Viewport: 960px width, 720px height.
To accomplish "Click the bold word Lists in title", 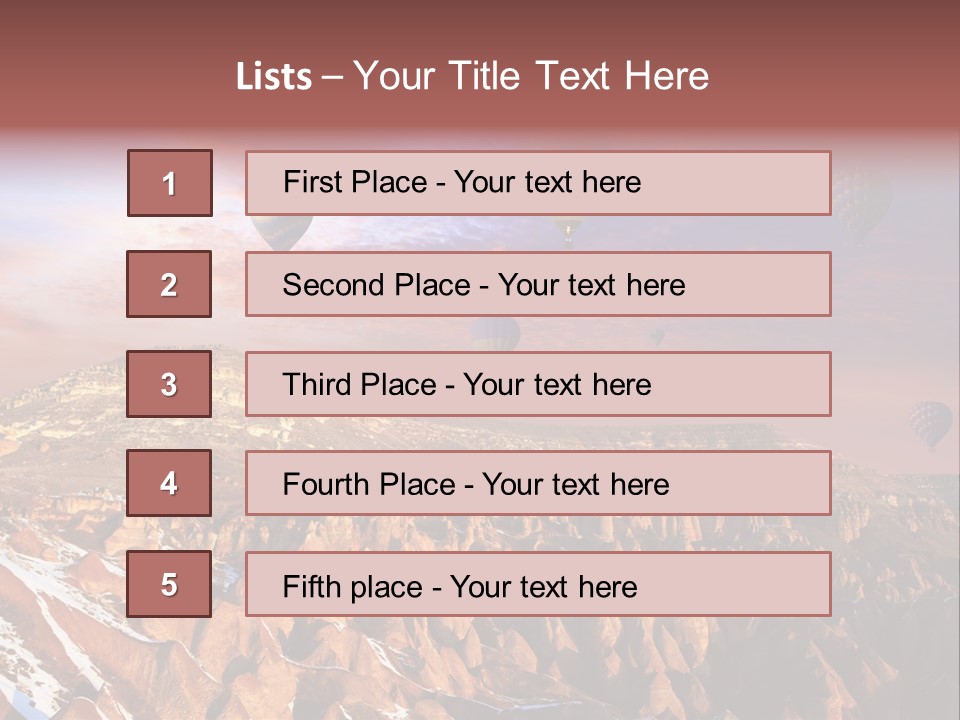I will pyautogui.click(x=274, y=77).
